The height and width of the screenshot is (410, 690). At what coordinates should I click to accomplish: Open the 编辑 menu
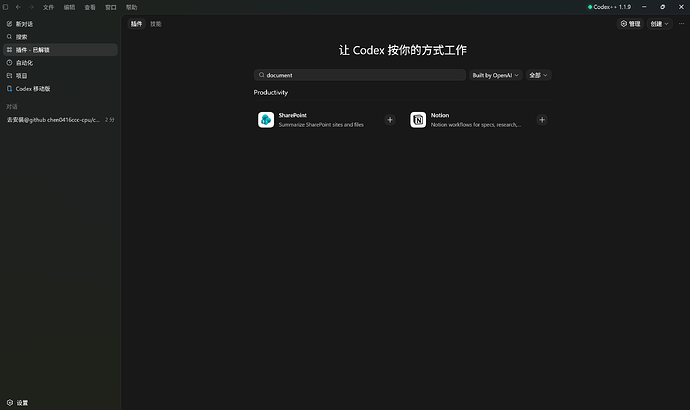(69, 7)
